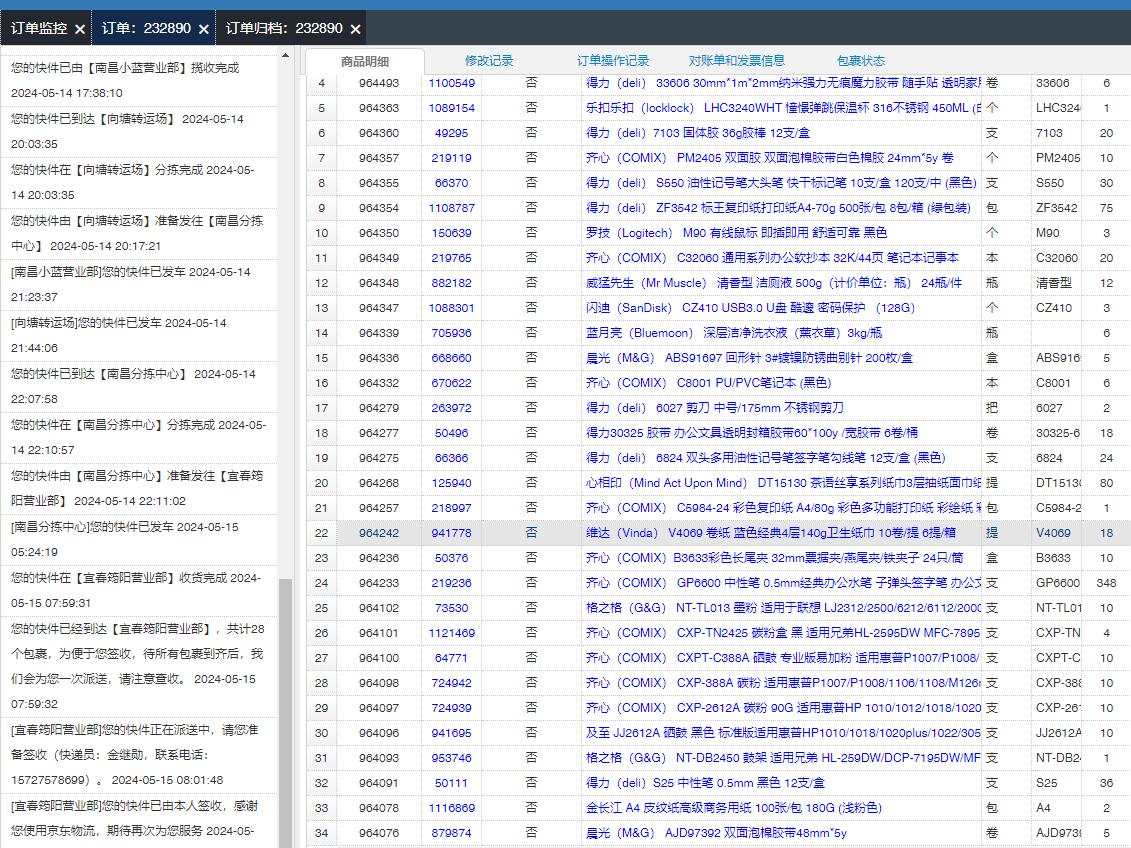Open the 齐心 C8001 PU/PVC笔记本 product link

click(708, 383)
